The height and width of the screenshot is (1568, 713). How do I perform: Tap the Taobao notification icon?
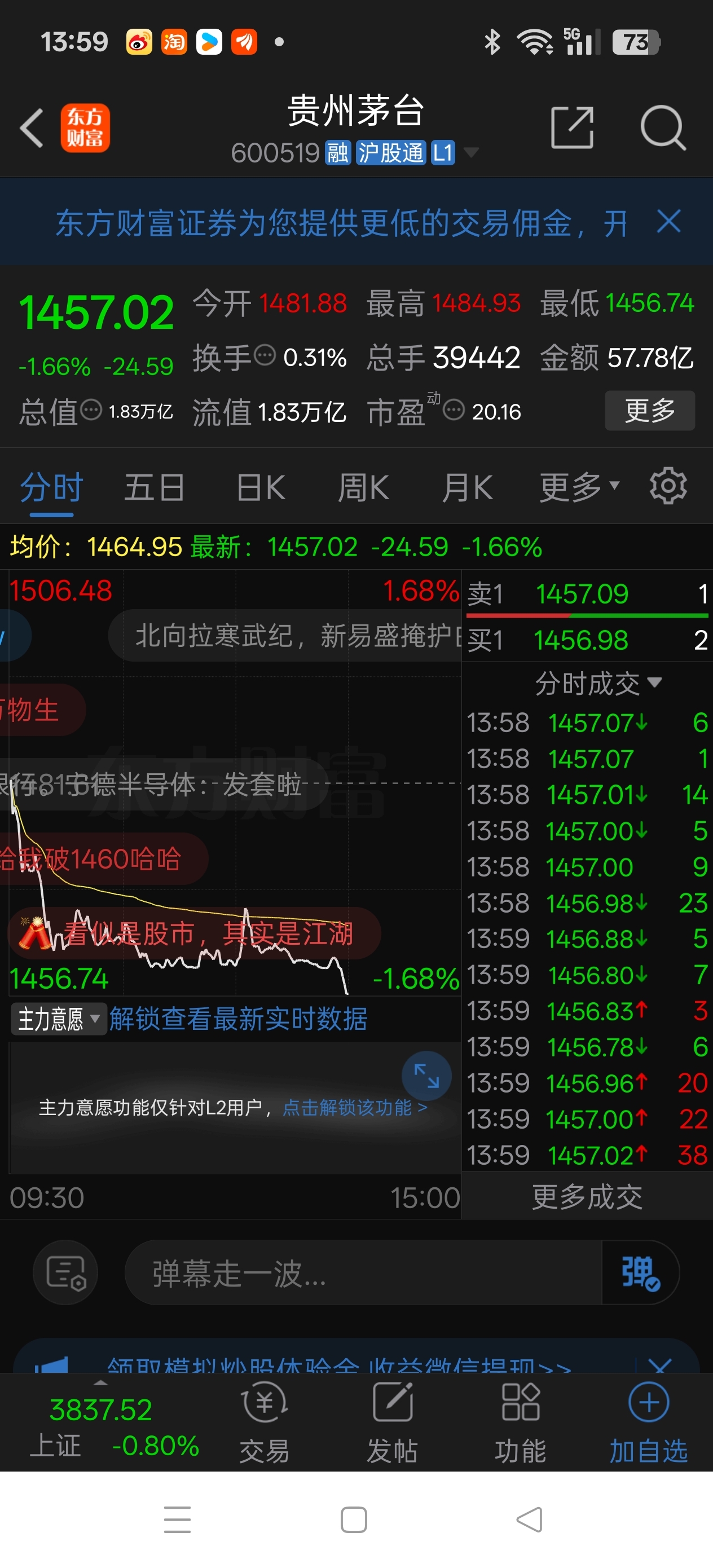click(x=174, y=42)
